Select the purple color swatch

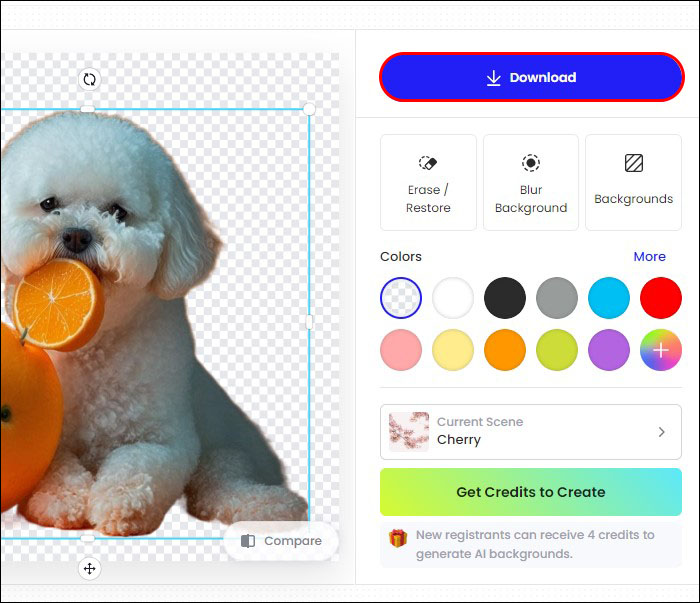pos(609,350)
